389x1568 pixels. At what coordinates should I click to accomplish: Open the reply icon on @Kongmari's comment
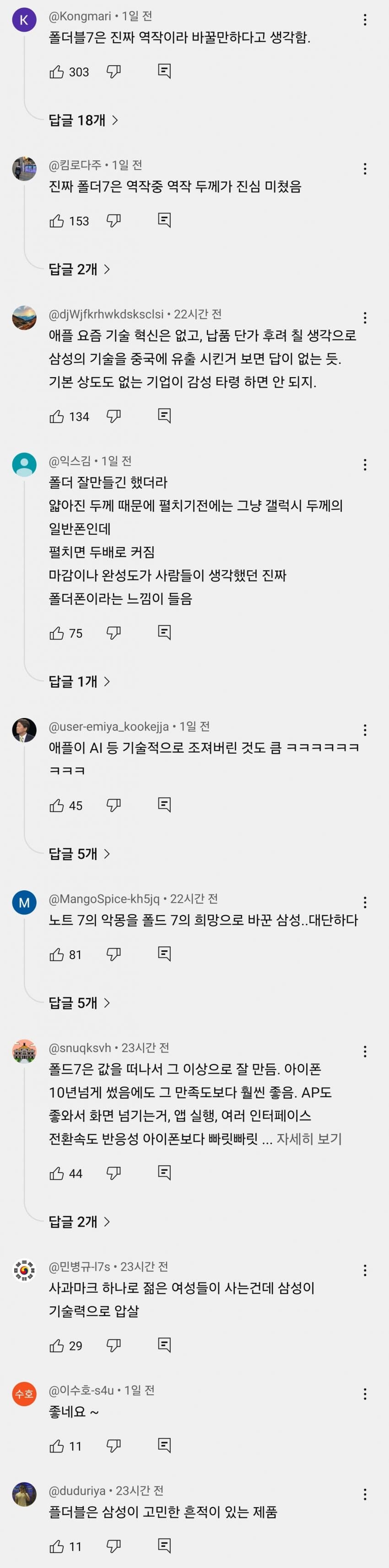(164, 72)
